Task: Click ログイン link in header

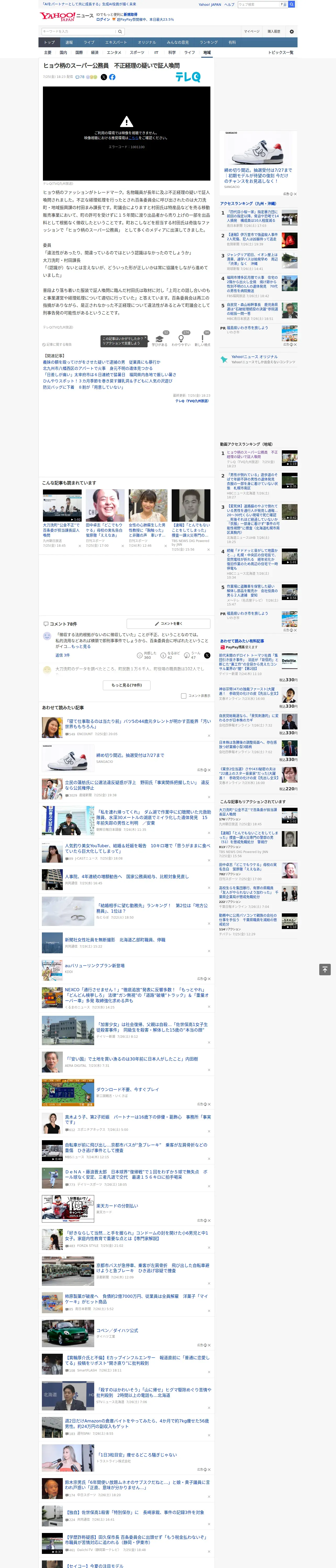Action: [103, 20]
